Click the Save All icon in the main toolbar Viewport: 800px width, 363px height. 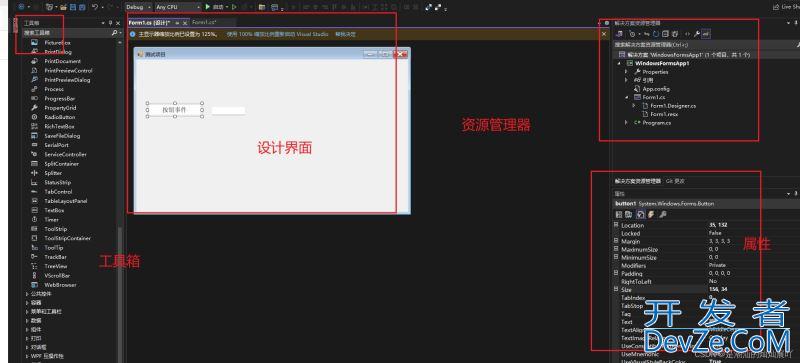(82, 7)
